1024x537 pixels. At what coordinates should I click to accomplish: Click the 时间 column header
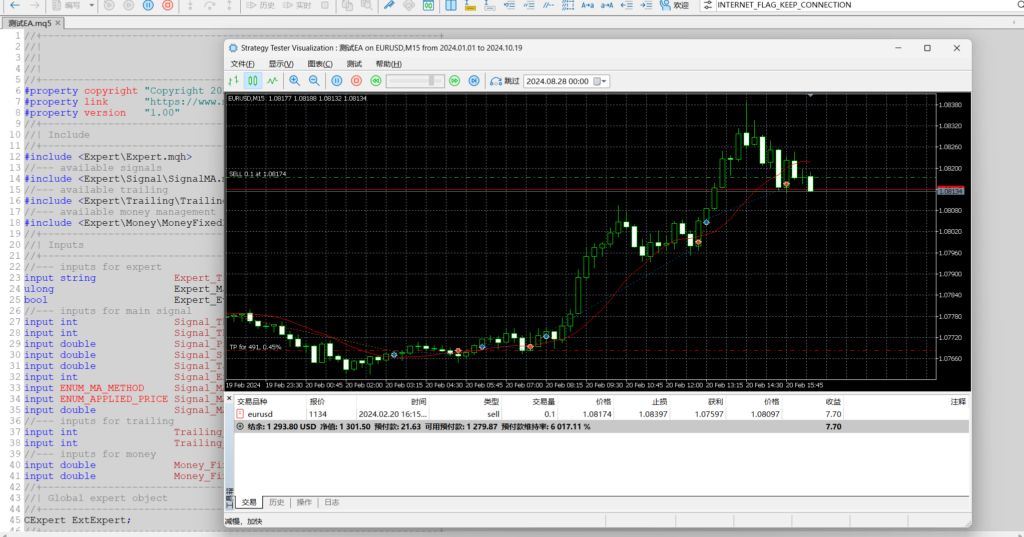pos(419,402)
